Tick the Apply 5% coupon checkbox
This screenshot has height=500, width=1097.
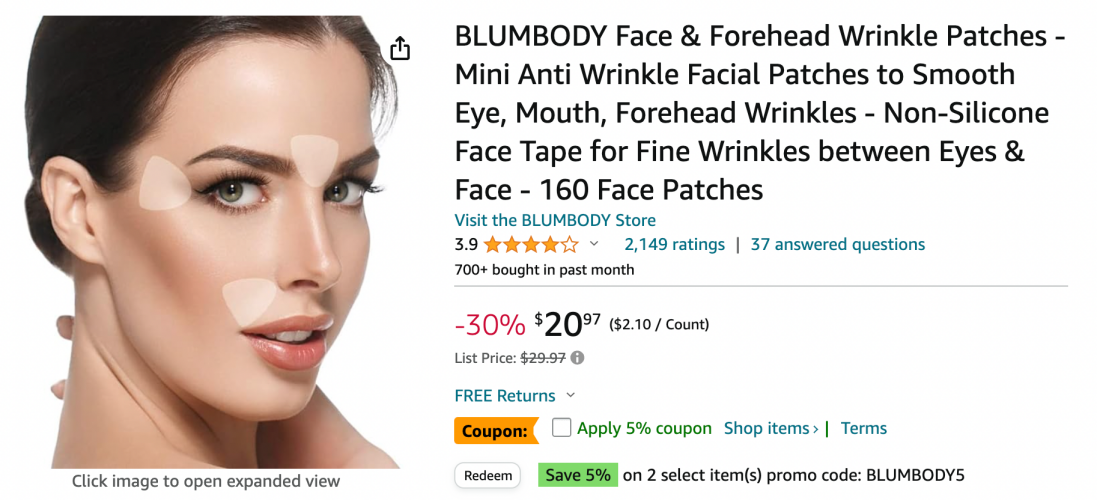[x=561, y=427]
